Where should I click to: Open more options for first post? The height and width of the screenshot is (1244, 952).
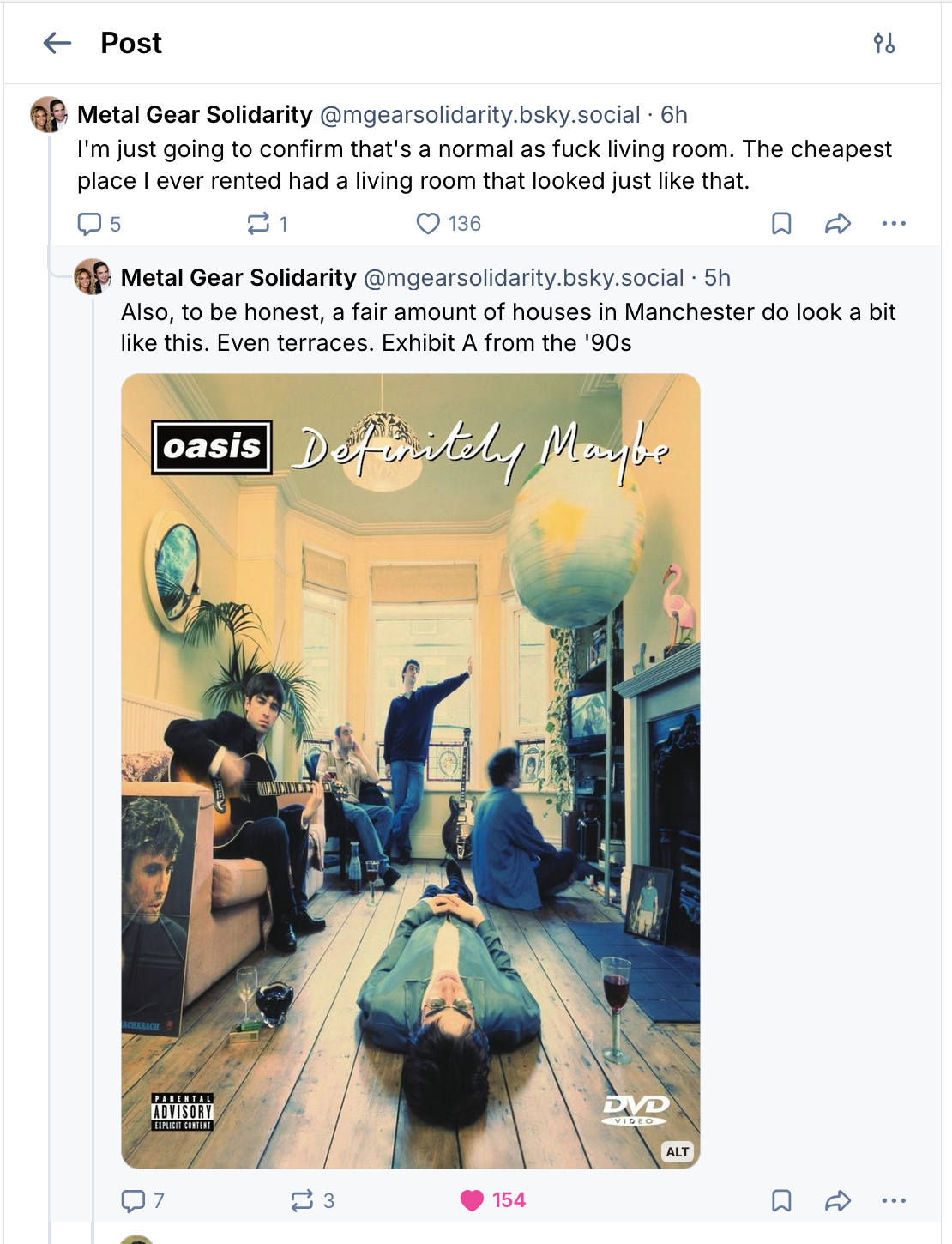click(x=894, y=224)
